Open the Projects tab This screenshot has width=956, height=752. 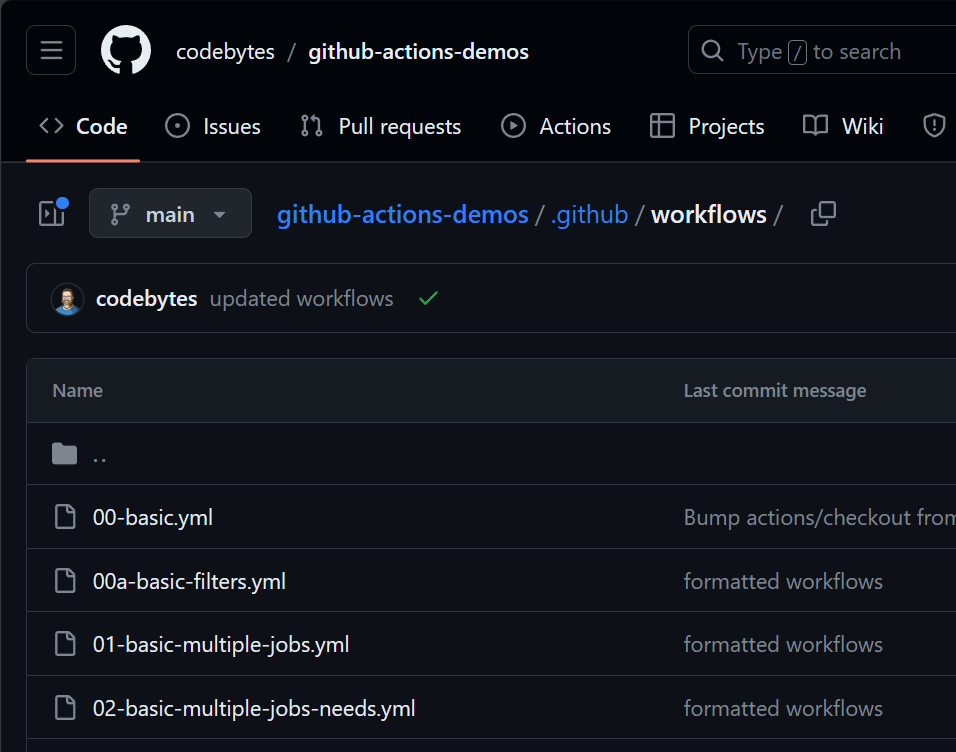pyautogui.click(x=707, y=126)
